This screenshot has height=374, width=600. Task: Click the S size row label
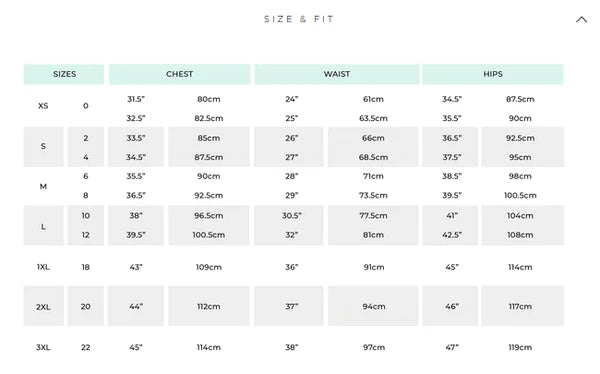point(44,147)
